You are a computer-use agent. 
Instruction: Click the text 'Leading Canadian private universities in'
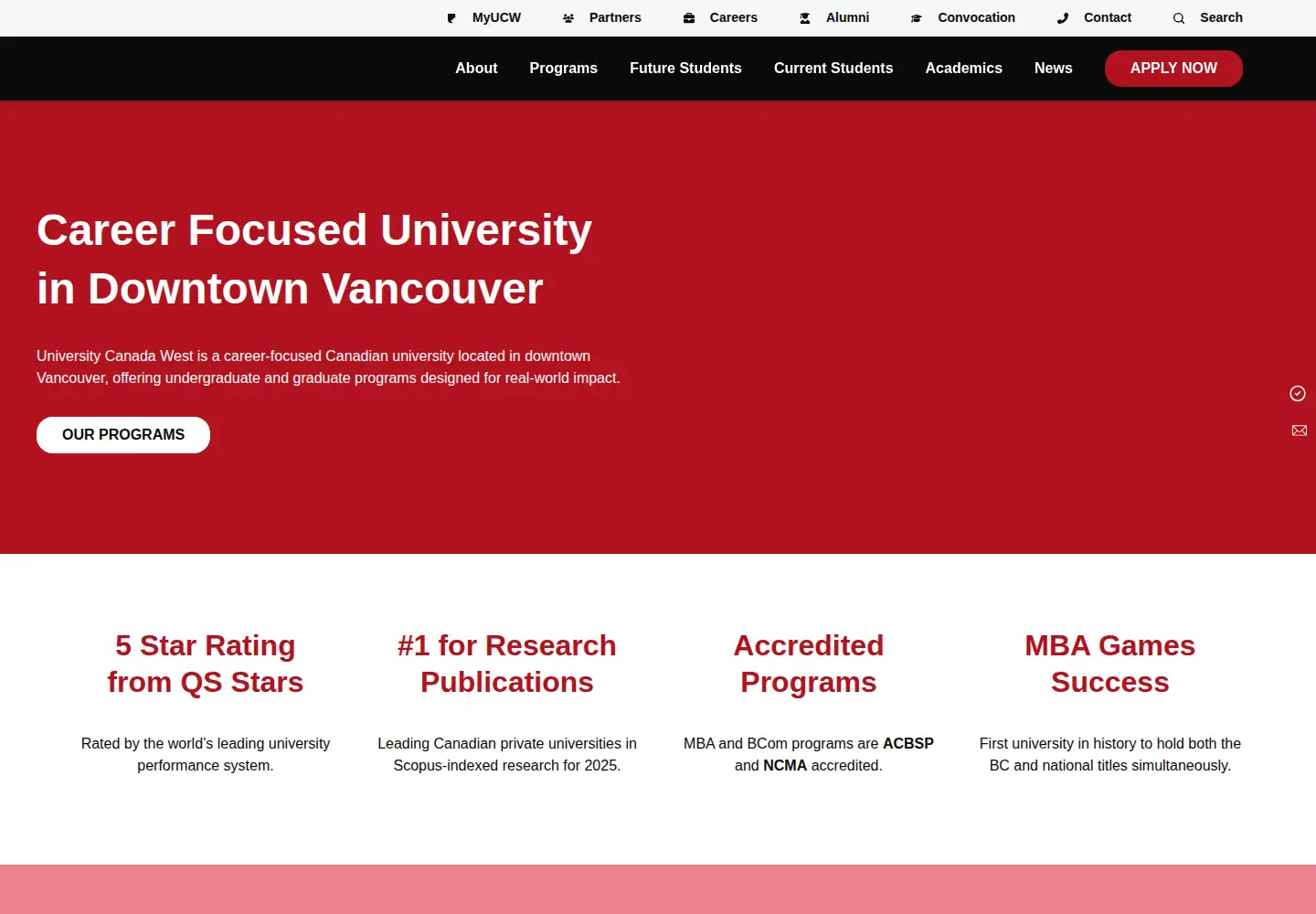507,743
